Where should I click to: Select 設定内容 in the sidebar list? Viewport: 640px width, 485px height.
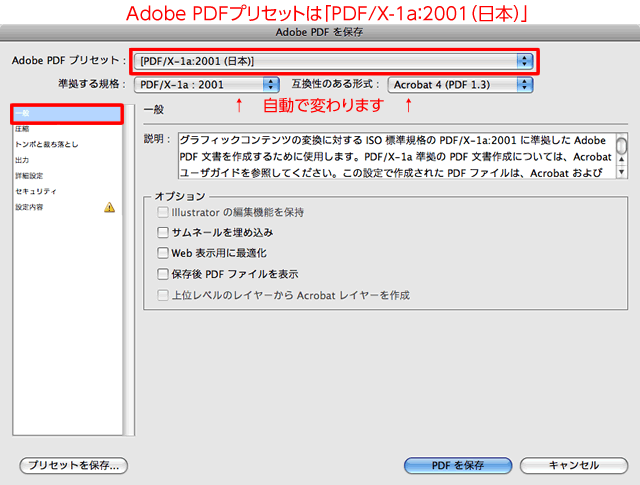point(67,207)
